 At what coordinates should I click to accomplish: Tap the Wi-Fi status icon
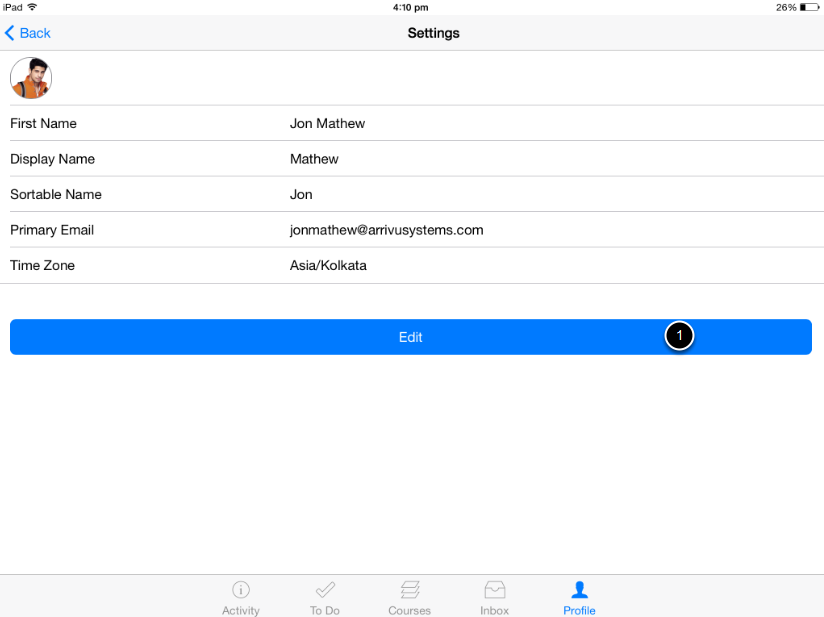(x=32, y=7)
